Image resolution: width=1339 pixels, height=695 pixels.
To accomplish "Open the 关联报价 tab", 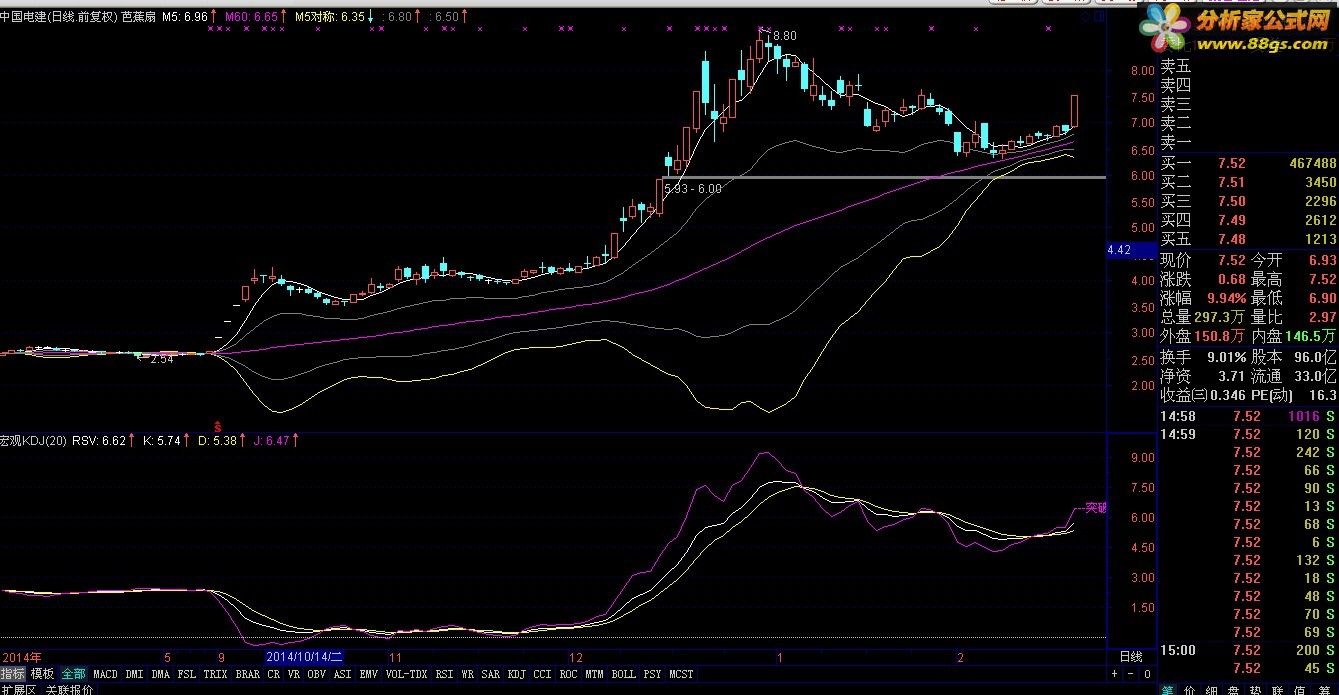I will click(69, 690).
